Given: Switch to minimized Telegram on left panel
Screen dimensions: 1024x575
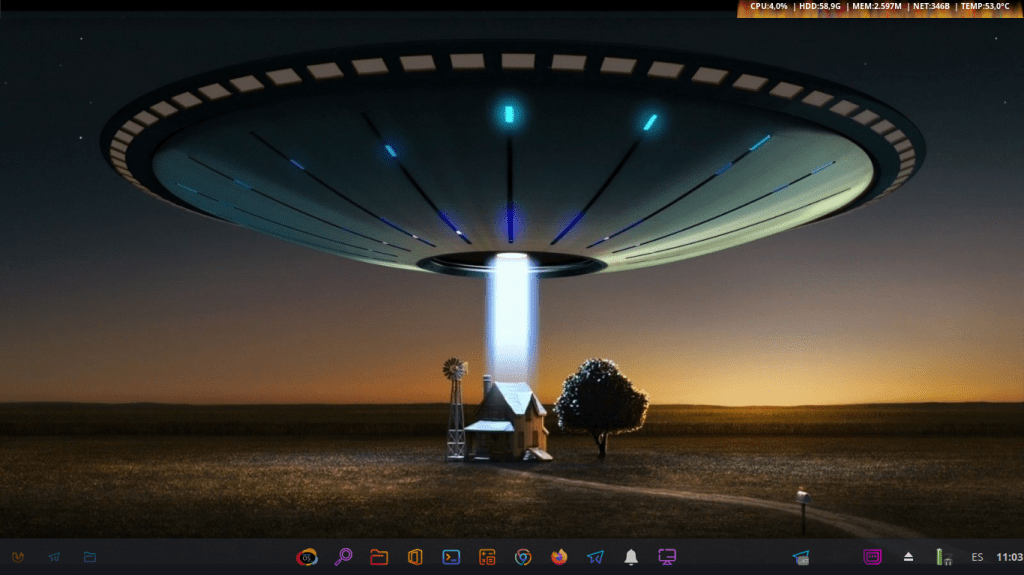Looking at the screenshot, I should 54,557.
